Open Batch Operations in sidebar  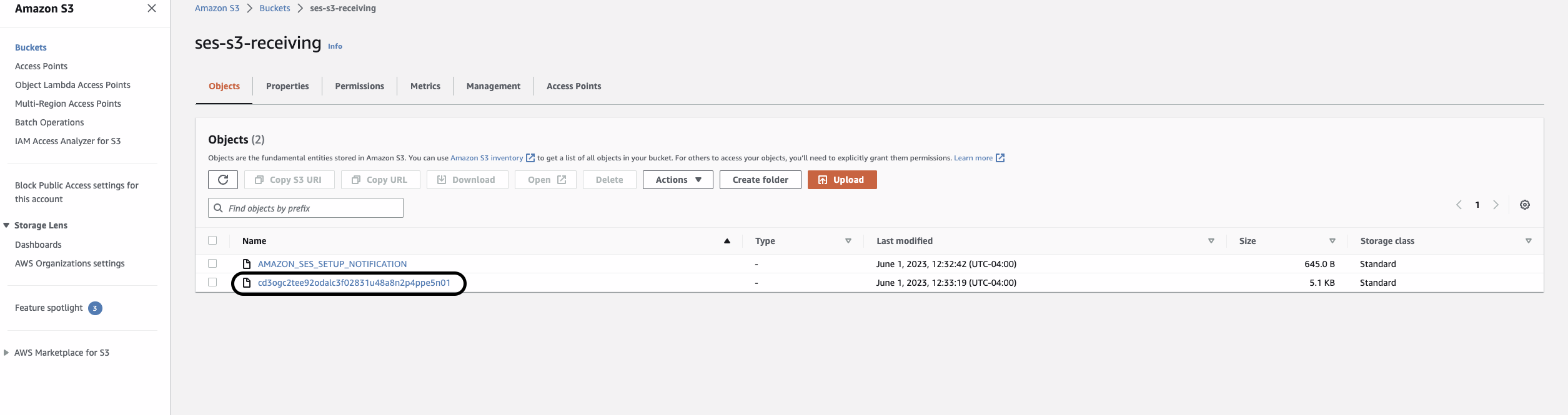pyautogui.click(x=49, y=122)
